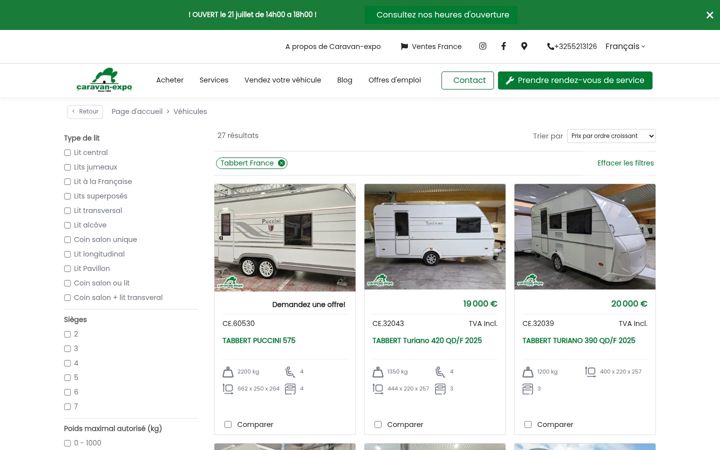Go to Page d'accueil breadcrumb
Image resolution: width=720 pixels, height=450 pixels.
tap(137, 112)
